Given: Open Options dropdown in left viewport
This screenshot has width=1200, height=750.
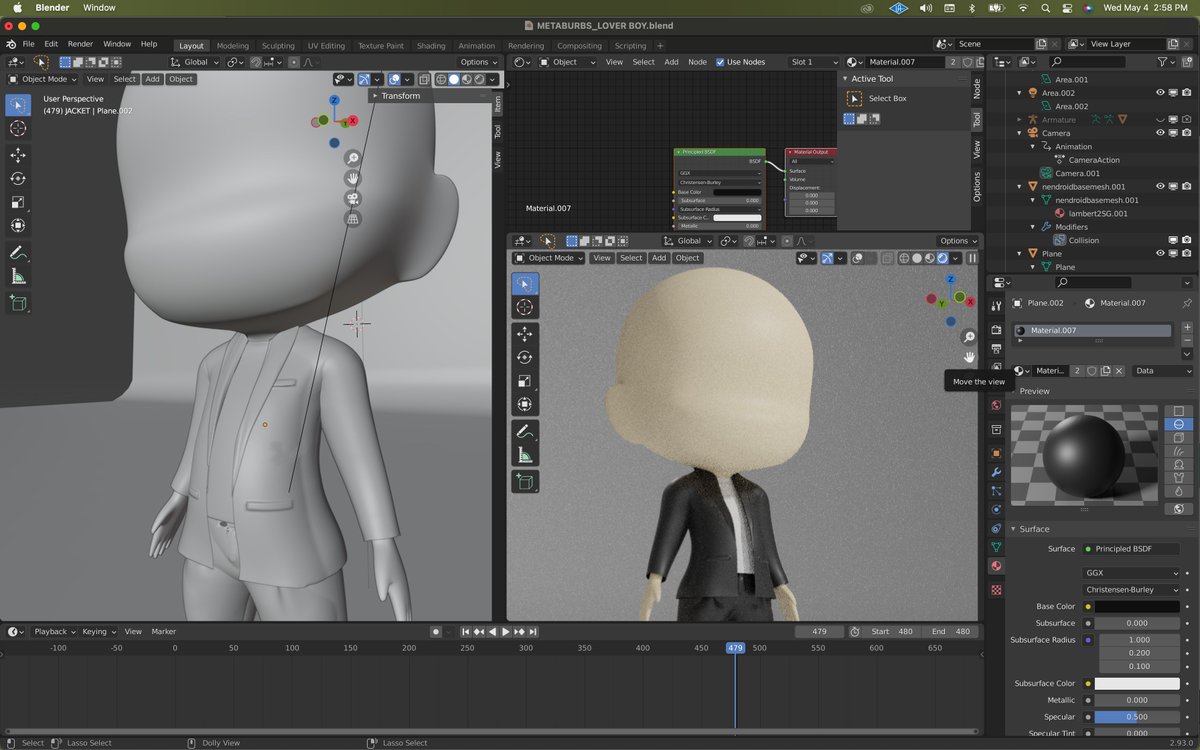Looking at the screenshot, I should 478,62.
